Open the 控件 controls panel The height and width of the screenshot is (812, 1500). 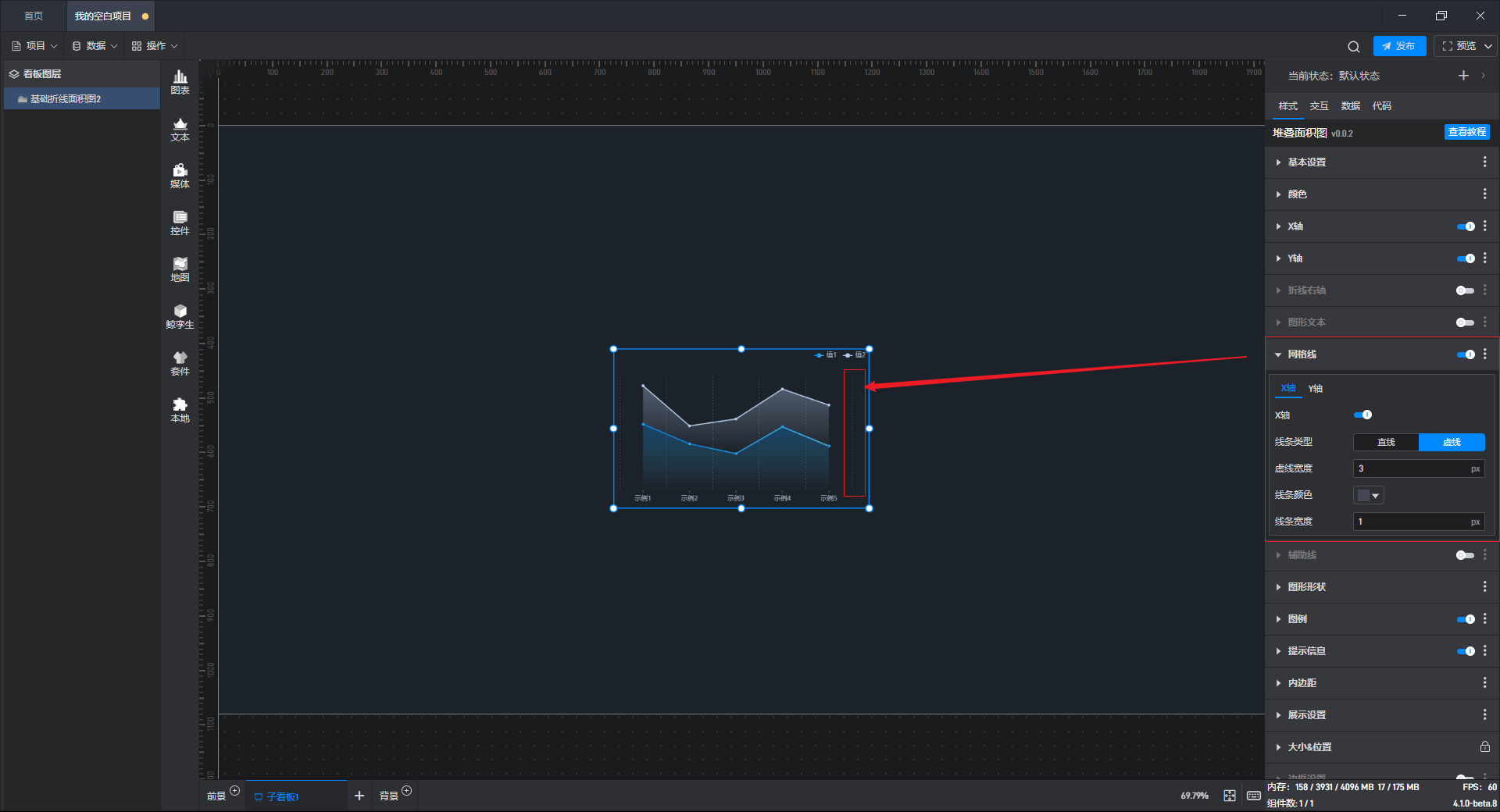click(180, 223)
